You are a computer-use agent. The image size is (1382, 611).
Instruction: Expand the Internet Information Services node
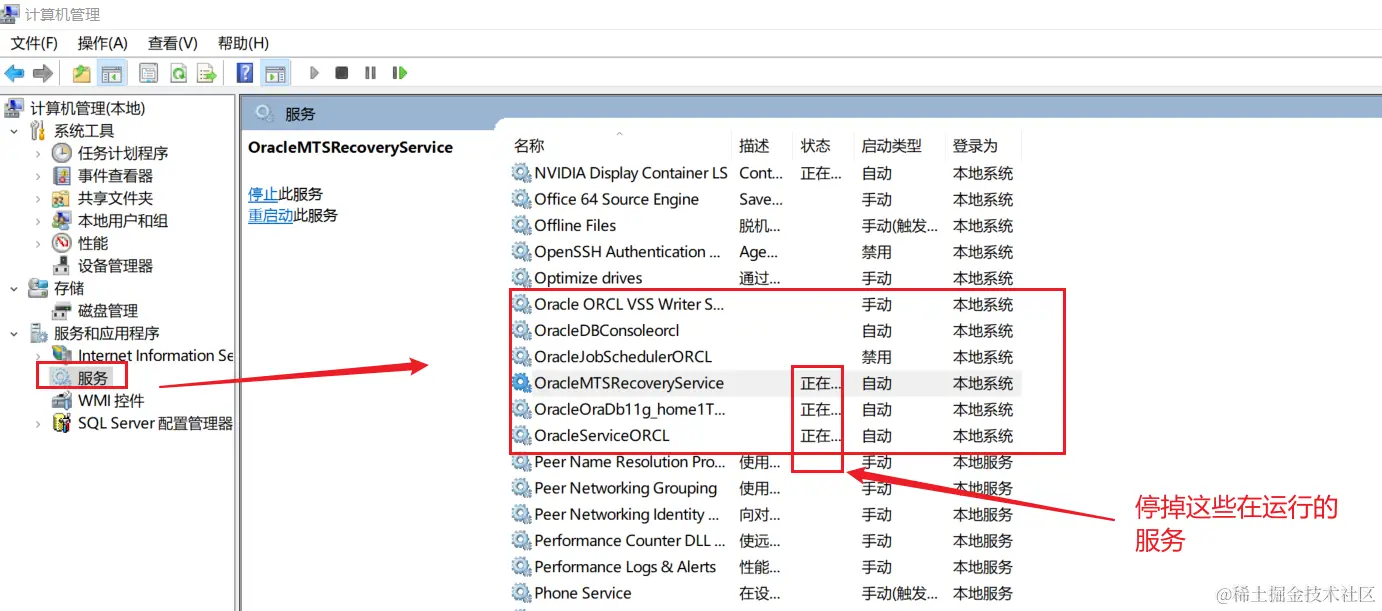pyautogui.click(x=38, y=355)
